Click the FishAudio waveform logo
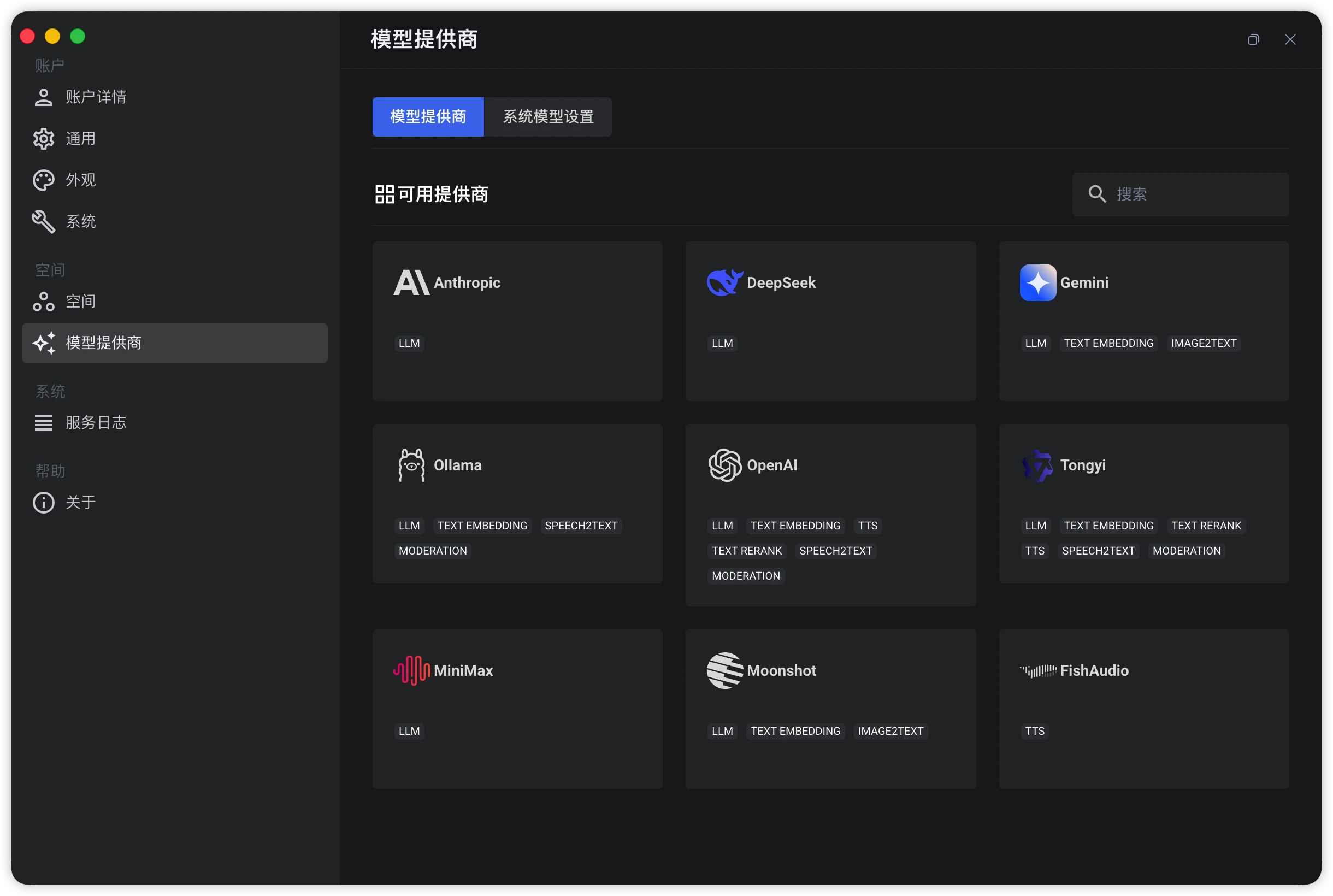This screenshot has width=1333, height=896. [1037, 670]
